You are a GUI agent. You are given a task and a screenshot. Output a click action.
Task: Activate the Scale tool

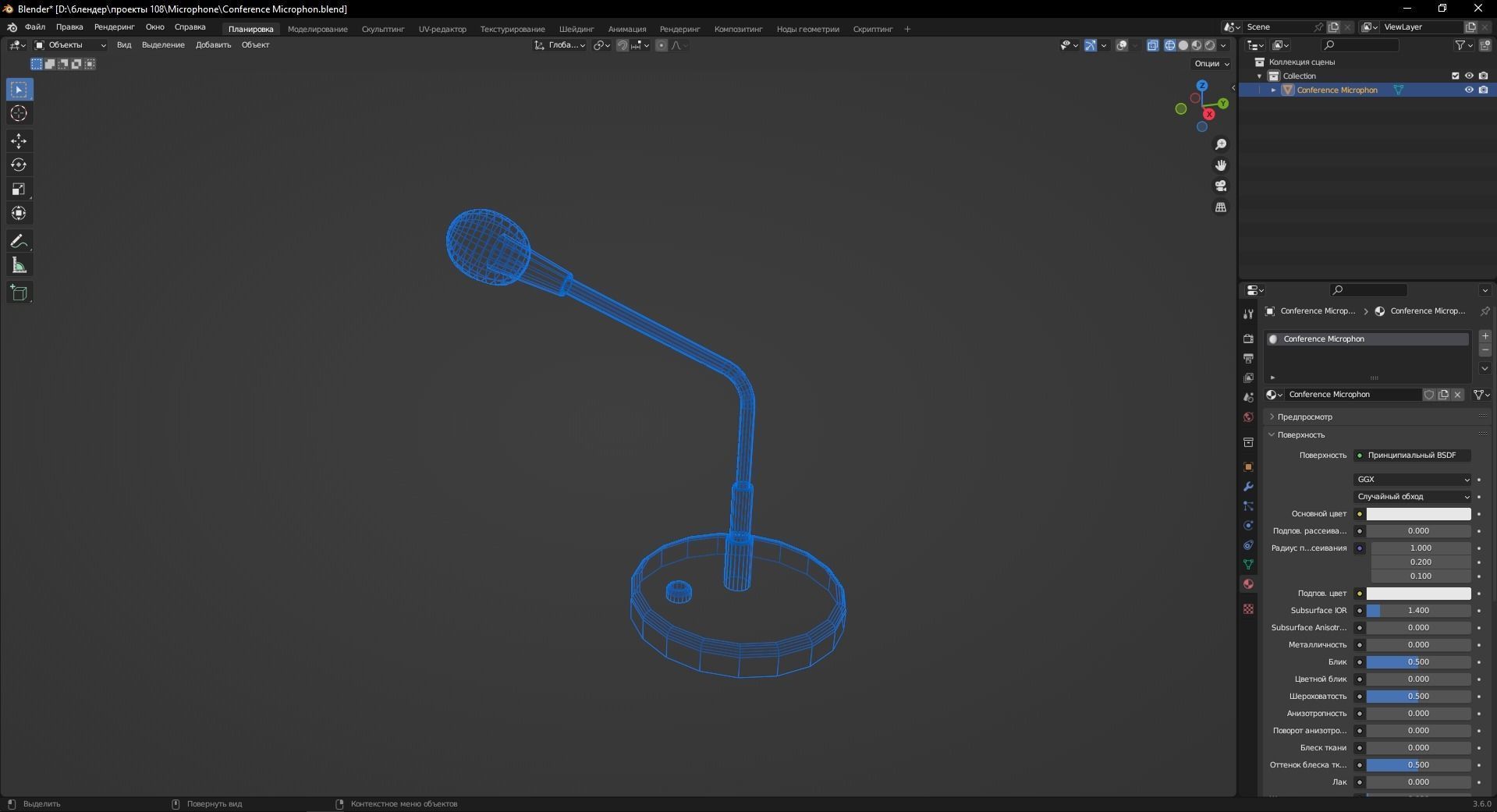tap(20, 190)
